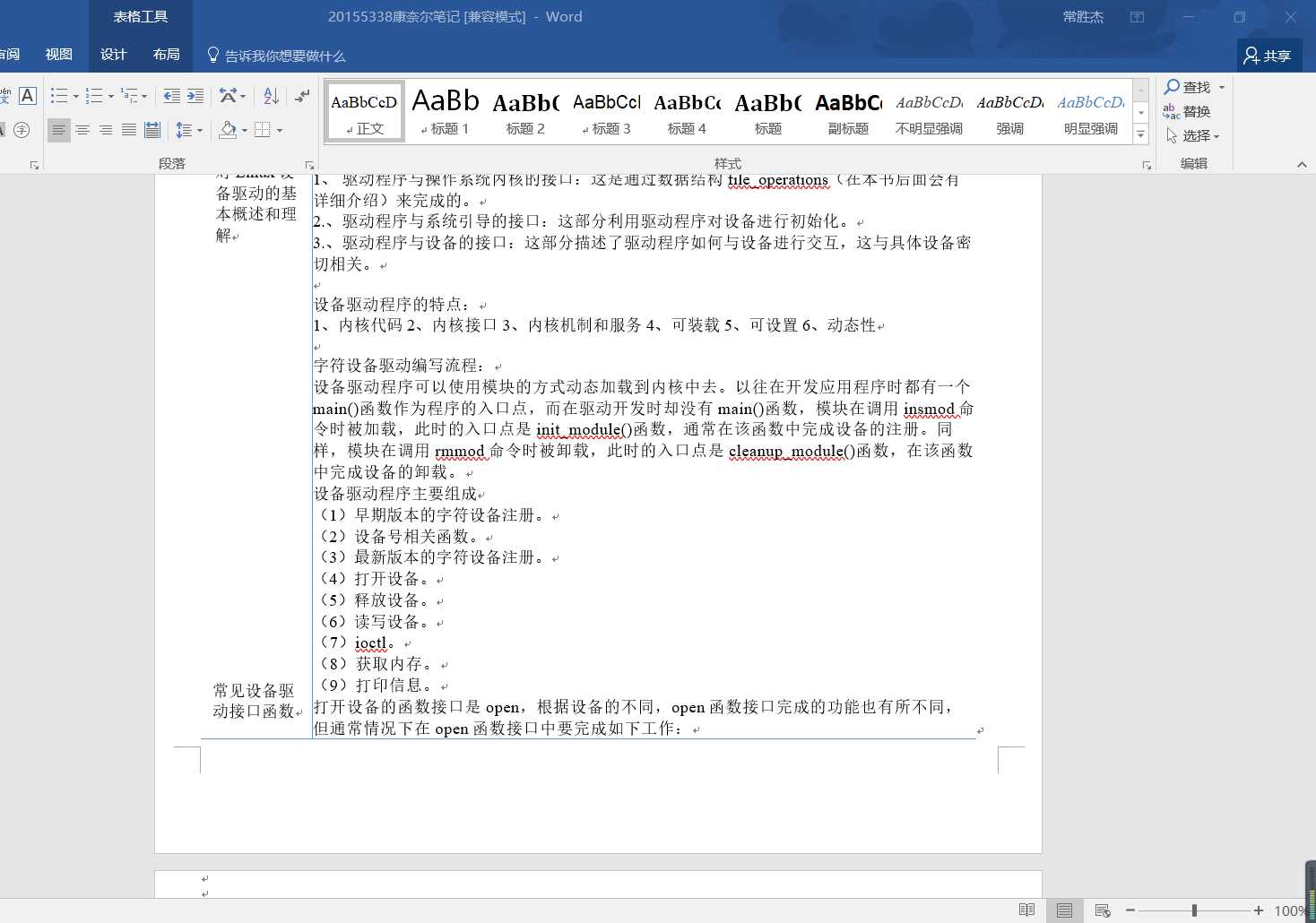The image size is (1316, 923).
Task: Click the phonetic guide icon
Action: [x=5, y=96]
